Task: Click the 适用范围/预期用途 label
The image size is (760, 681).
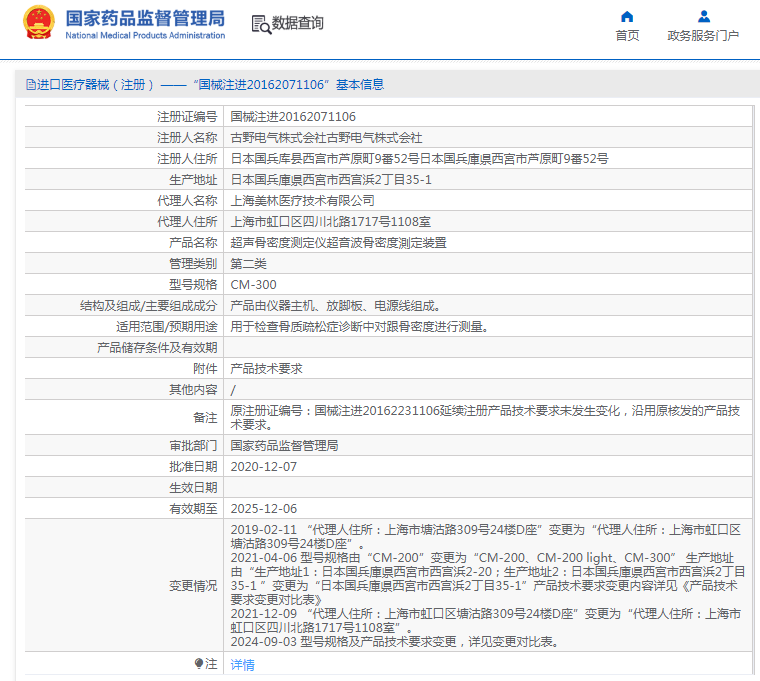Action: (167, 327)
